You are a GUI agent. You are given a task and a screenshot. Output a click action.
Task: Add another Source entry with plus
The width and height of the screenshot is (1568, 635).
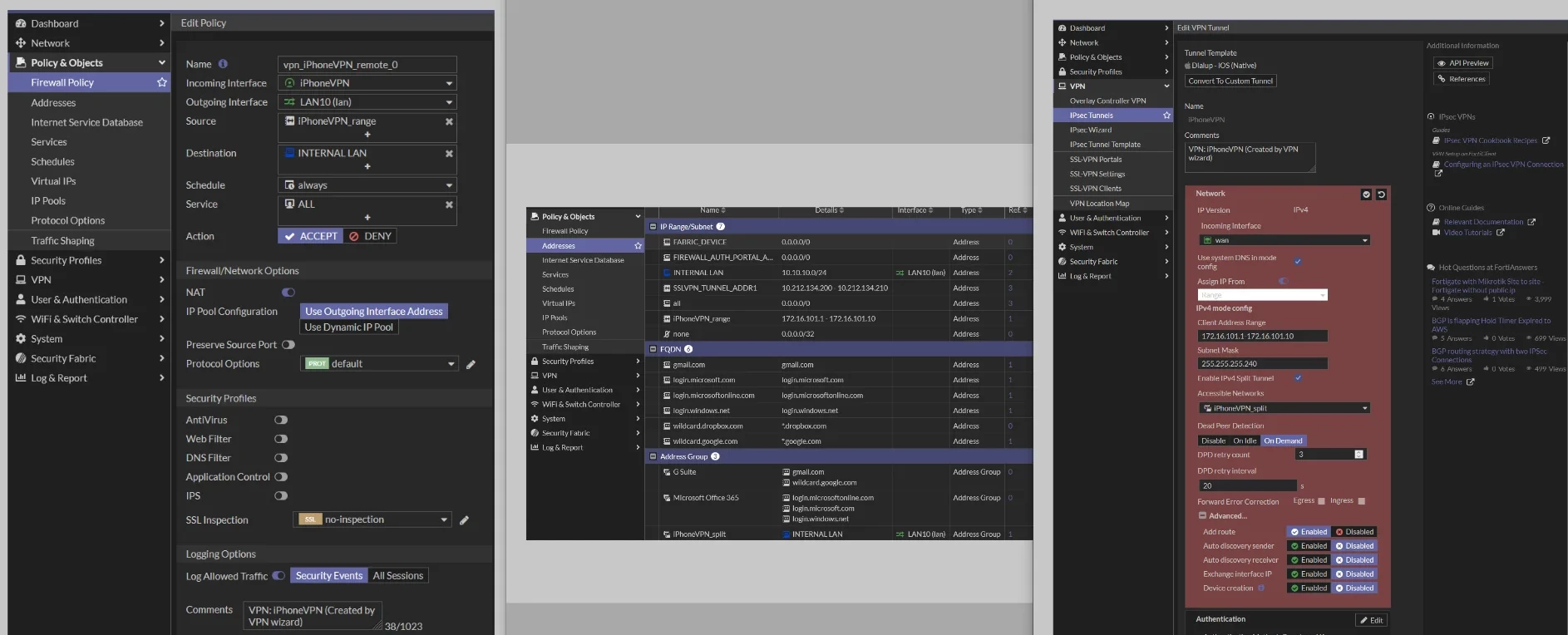pyautogui.click(x=367, y=135)
